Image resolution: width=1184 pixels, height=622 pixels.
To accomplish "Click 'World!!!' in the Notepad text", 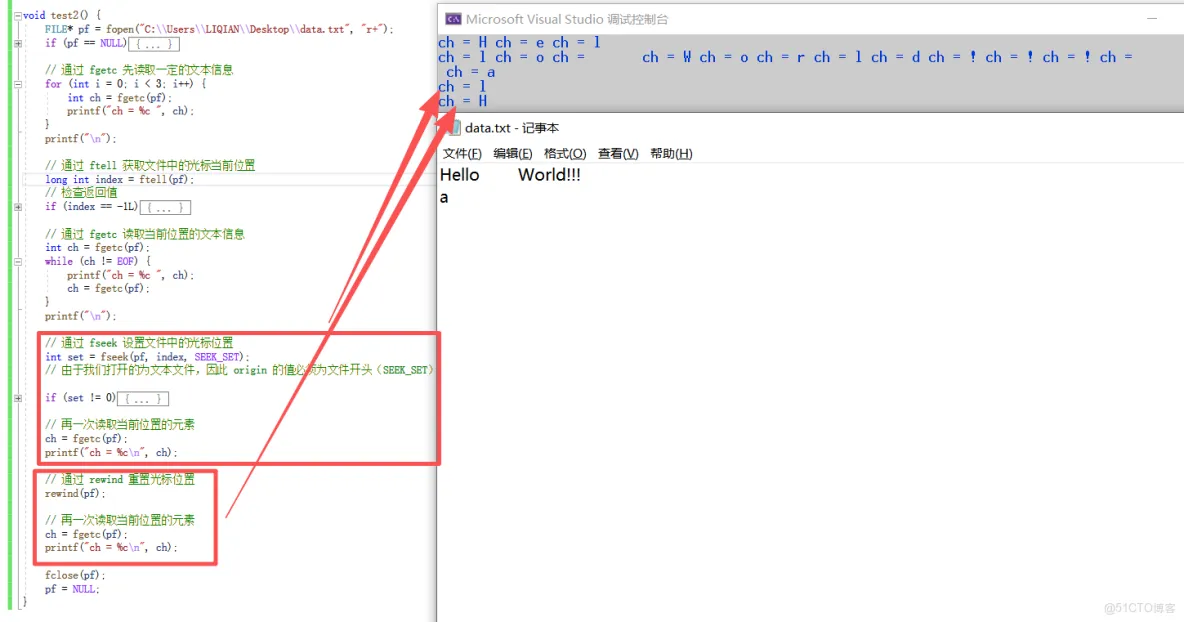I will click(549, 175).
